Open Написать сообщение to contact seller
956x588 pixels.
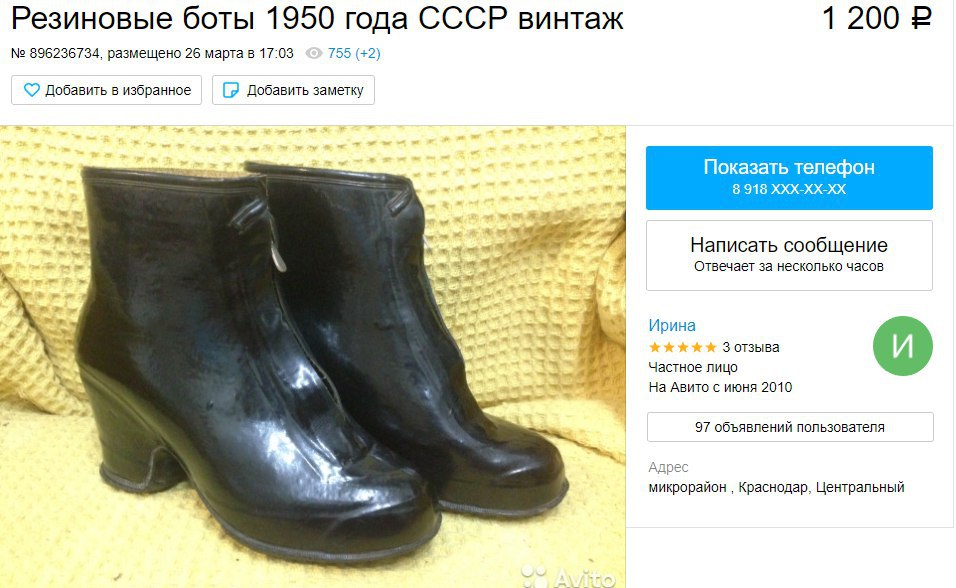[x=789, y=255]
